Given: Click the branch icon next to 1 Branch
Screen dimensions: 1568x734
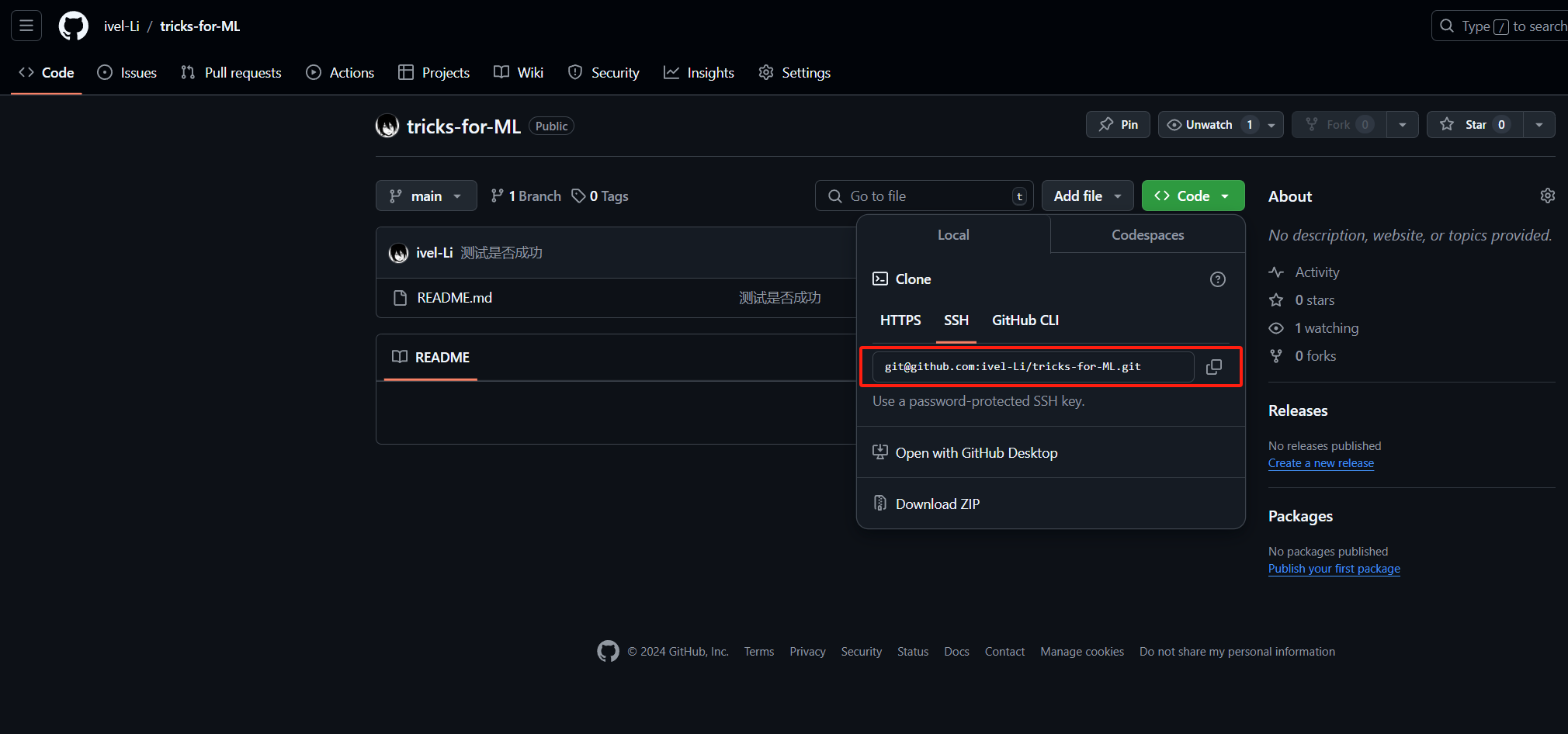Looking at the screenshot, I should pos(498,196).
